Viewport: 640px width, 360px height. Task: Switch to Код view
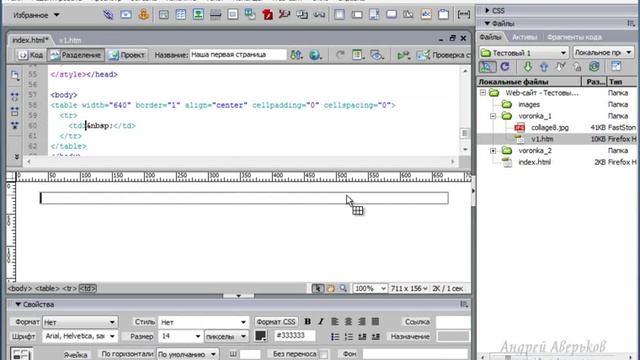click(31, 55)
